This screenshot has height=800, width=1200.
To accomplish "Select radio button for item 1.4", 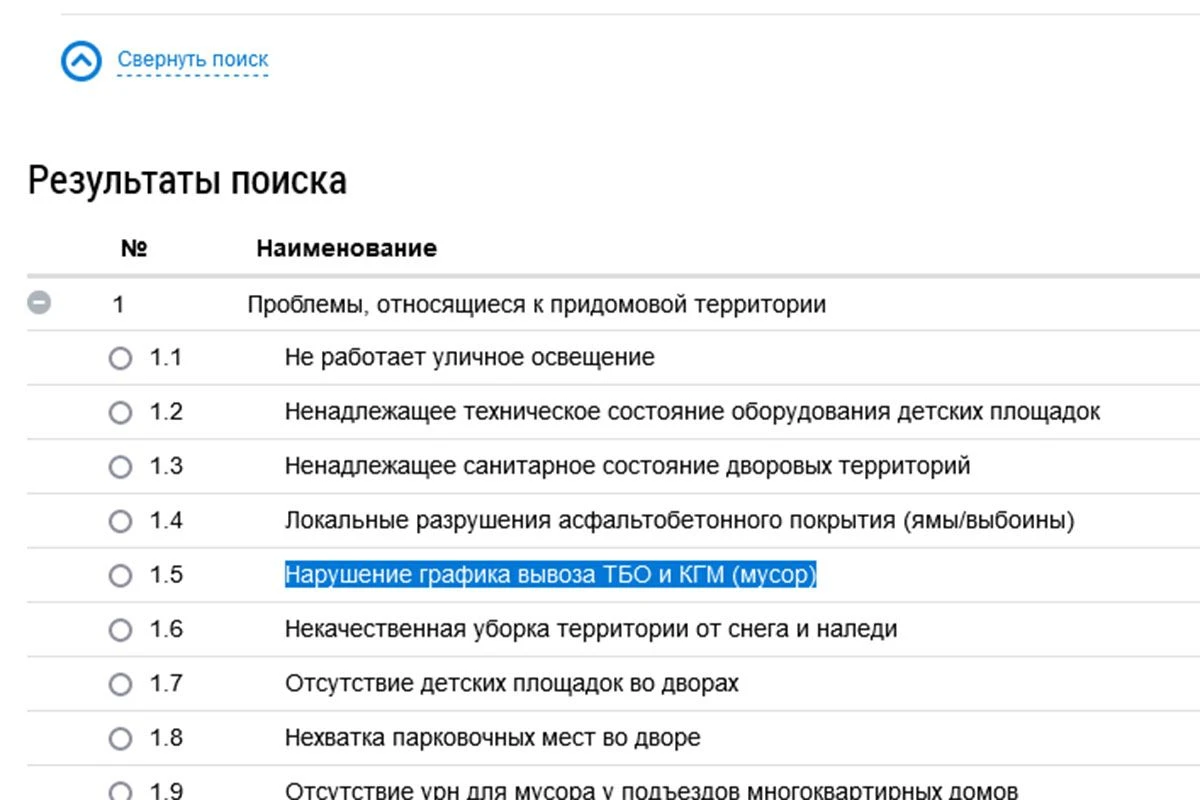I will [120, 521].
